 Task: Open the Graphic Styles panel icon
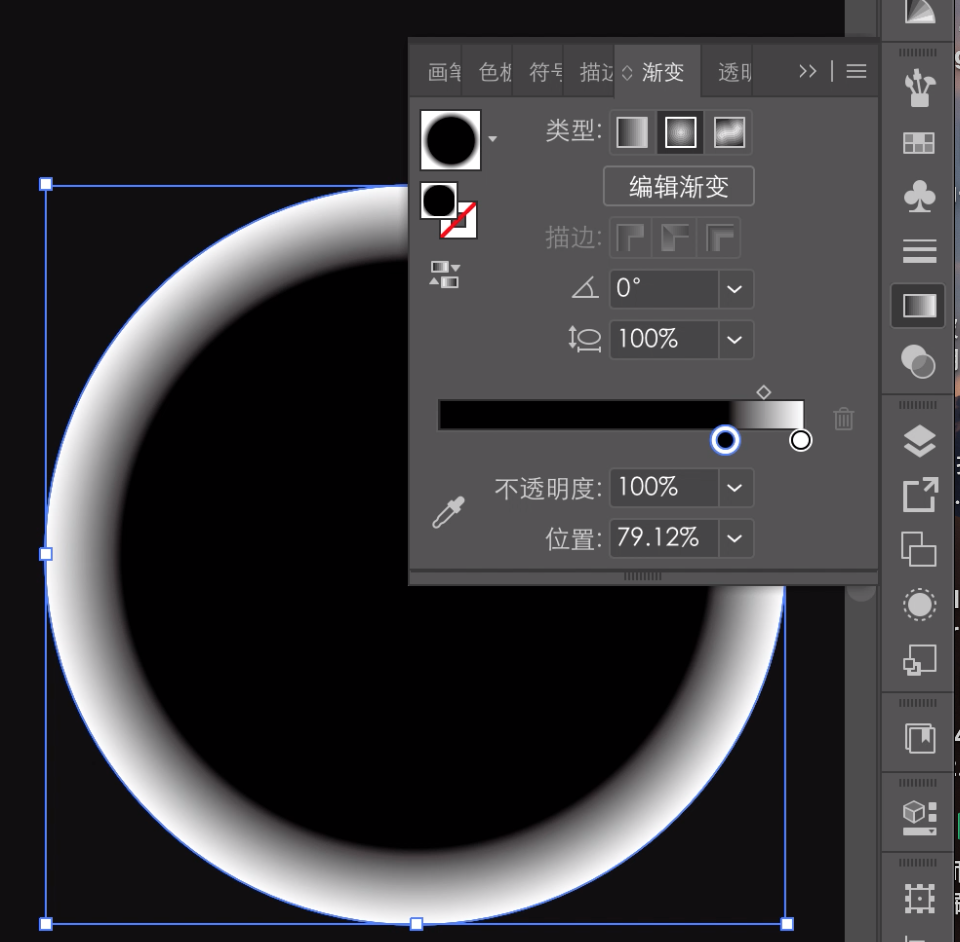920,660
